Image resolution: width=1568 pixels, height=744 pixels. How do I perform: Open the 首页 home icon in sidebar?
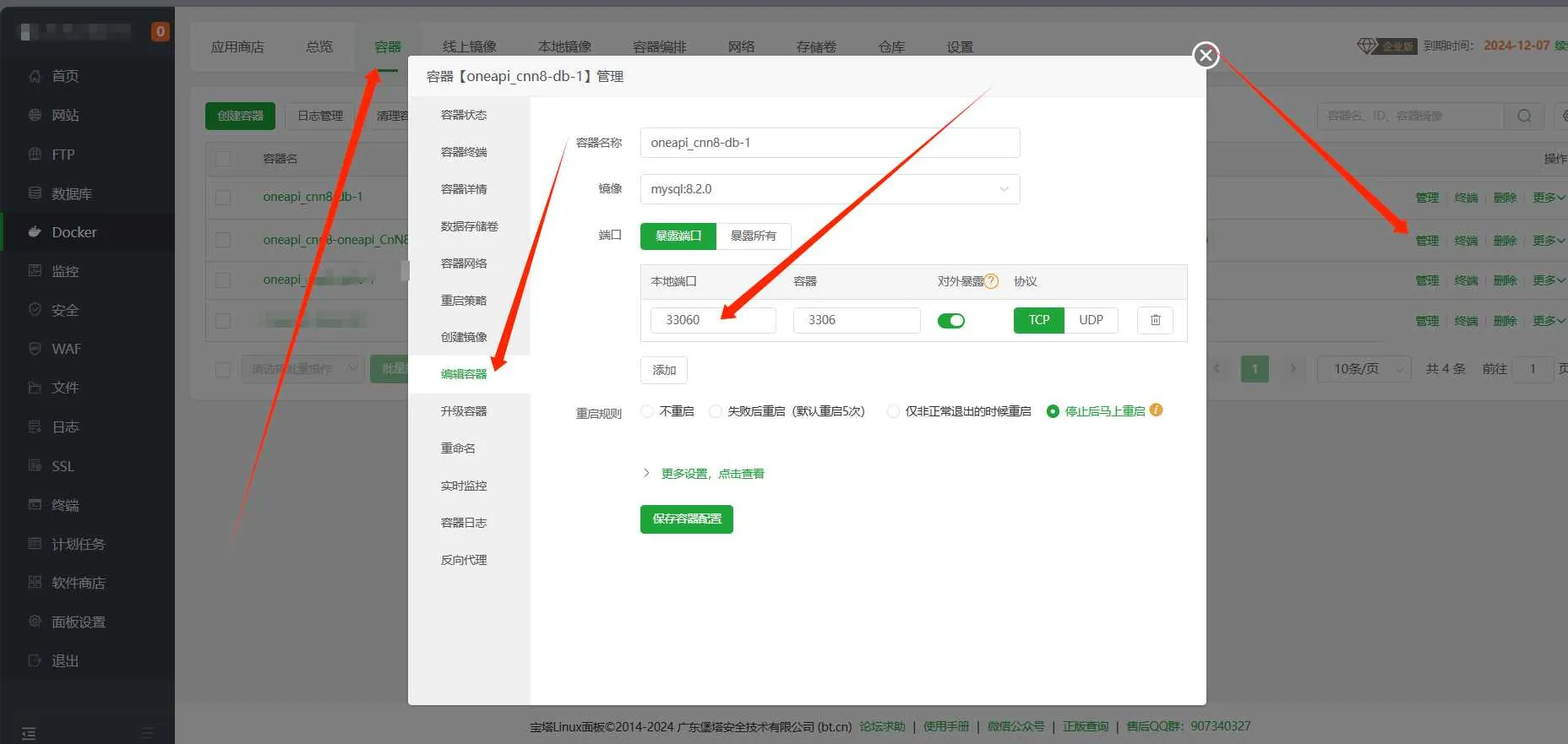click(35, 76)
